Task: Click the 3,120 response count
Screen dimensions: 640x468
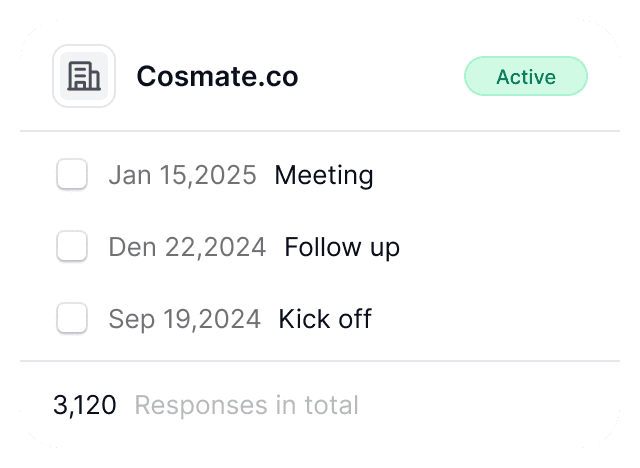Action: (x=84, y=405)
